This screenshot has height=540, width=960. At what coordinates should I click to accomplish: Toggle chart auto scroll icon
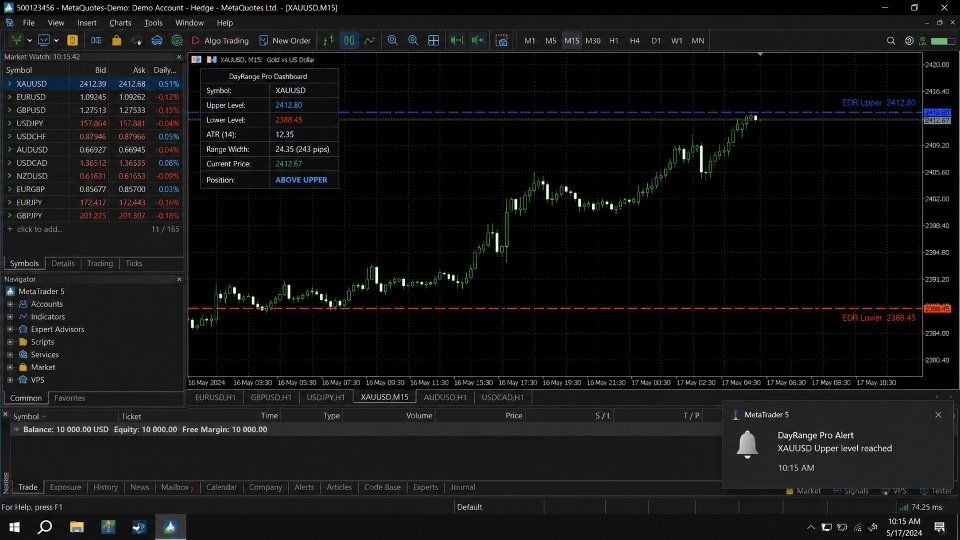(457, 40)
